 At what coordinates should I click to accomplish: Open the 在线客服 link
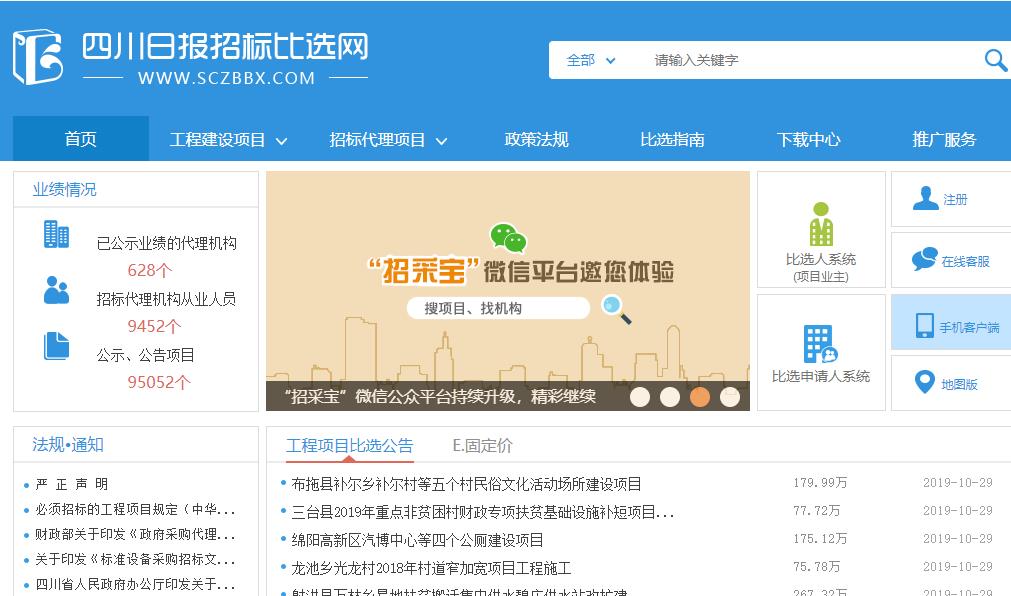[965, 261]
